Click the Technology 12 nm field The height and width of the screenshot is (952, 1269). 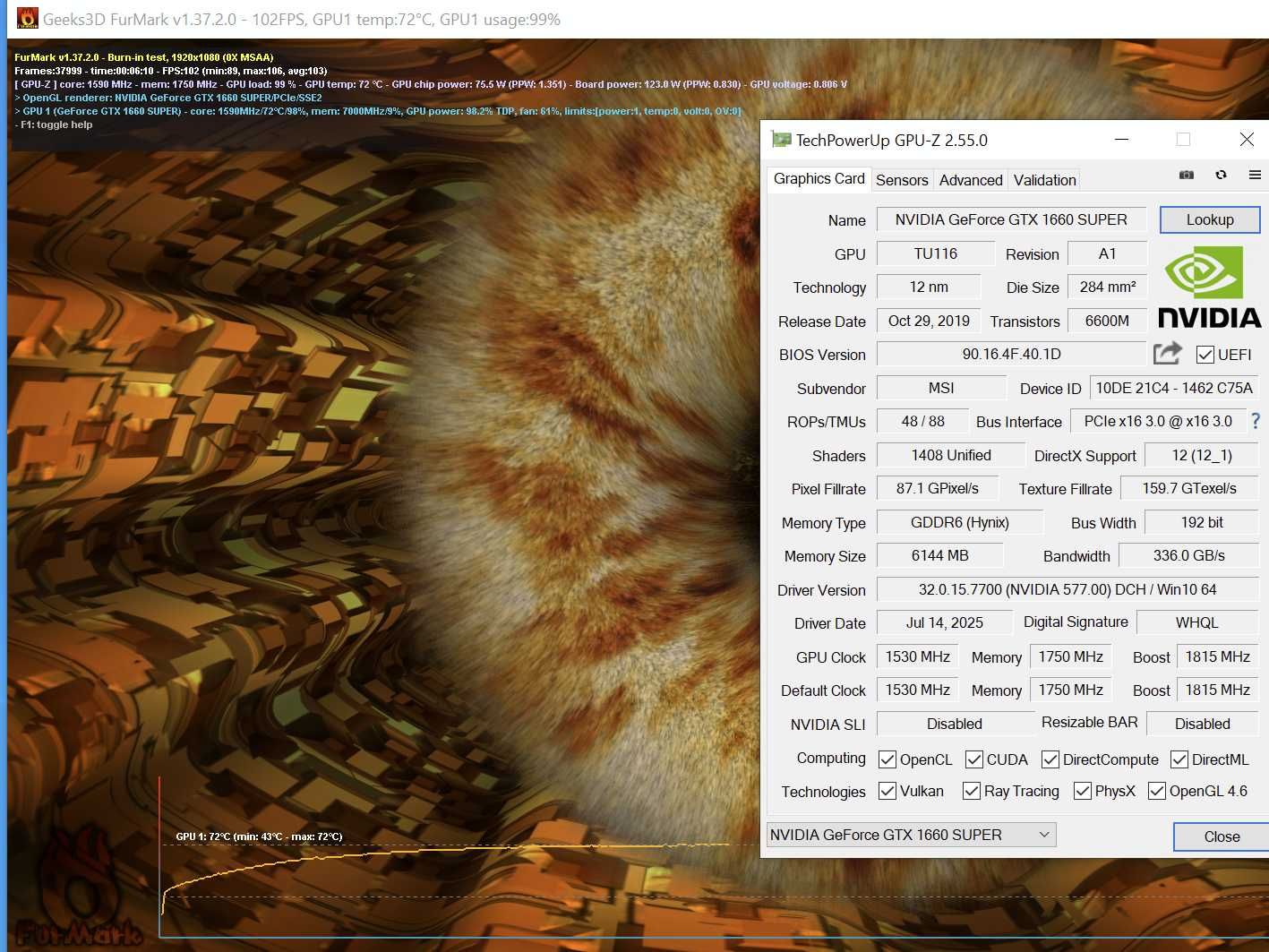click(929, 287)
